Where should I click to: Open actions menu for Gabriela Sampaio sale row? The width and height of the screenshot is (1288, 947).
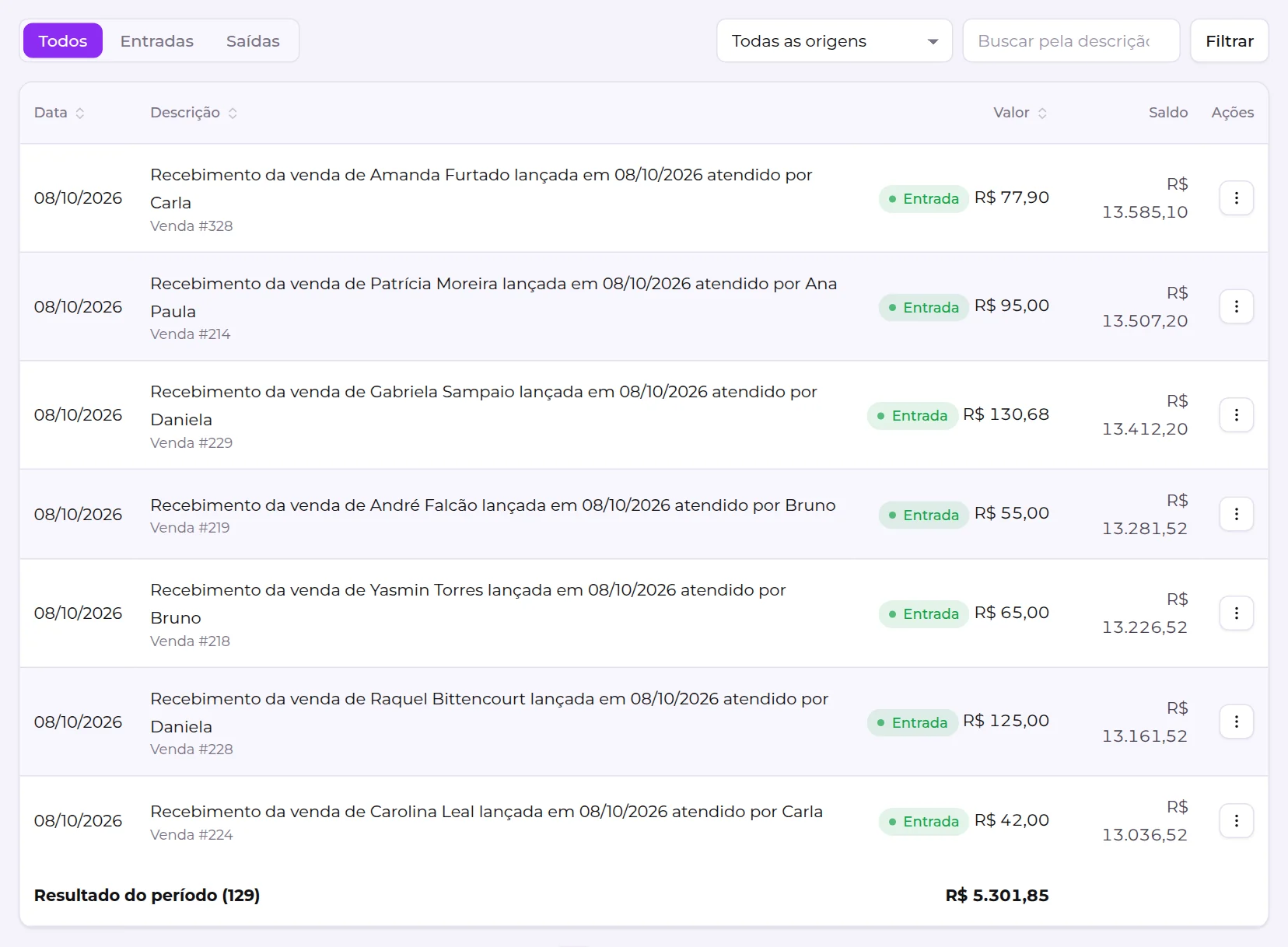pos(1236,415)
